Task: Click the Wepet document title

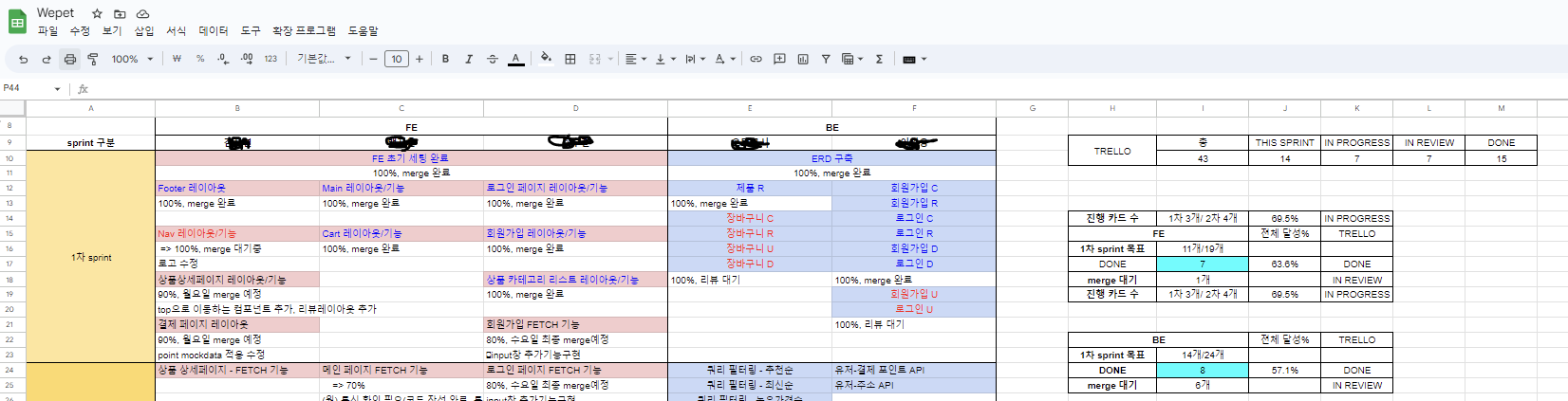Action: click(x=55, y=13)
